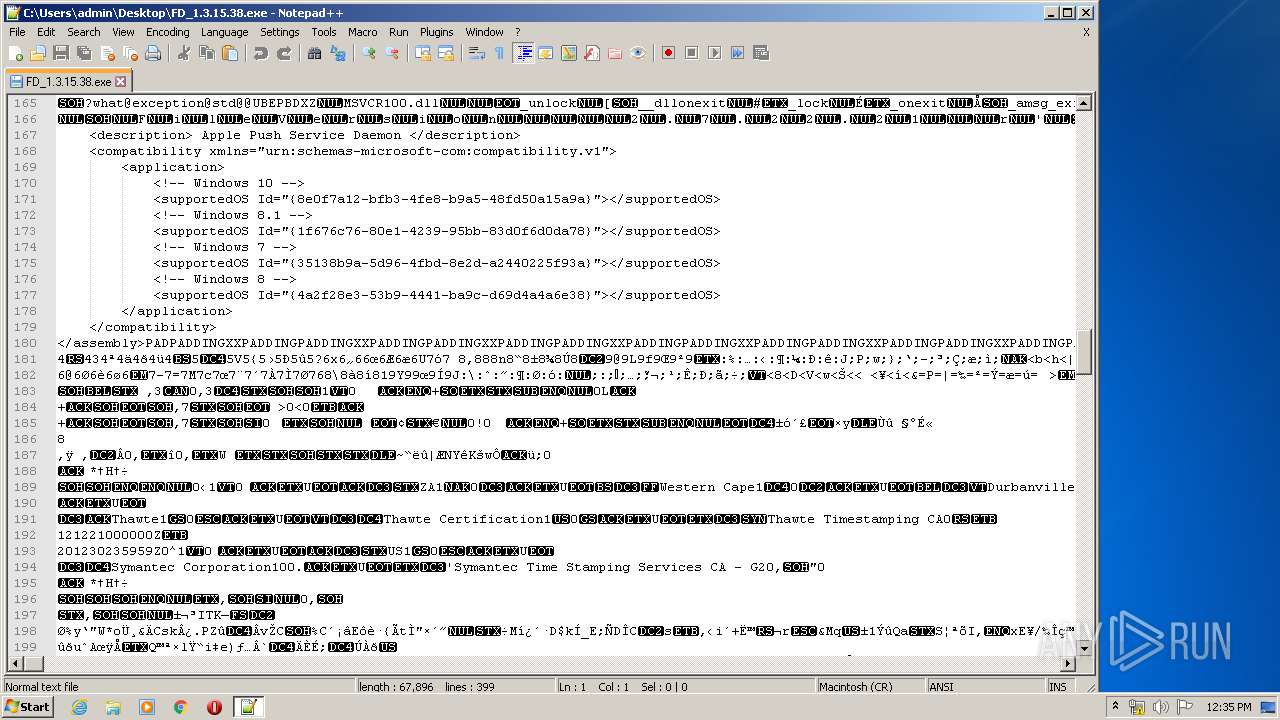The image size is (1280, 720).
Task: Open the Document Map icon
Action: (568, 53)
